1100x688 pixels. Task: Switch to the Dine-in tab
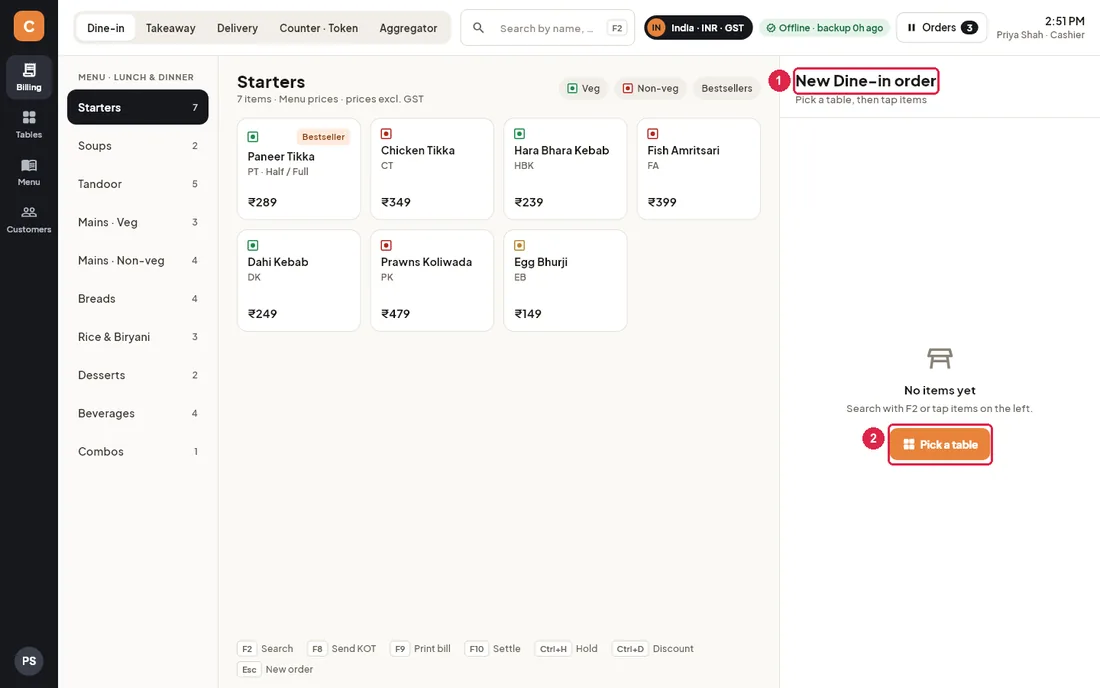pos(105,28)
